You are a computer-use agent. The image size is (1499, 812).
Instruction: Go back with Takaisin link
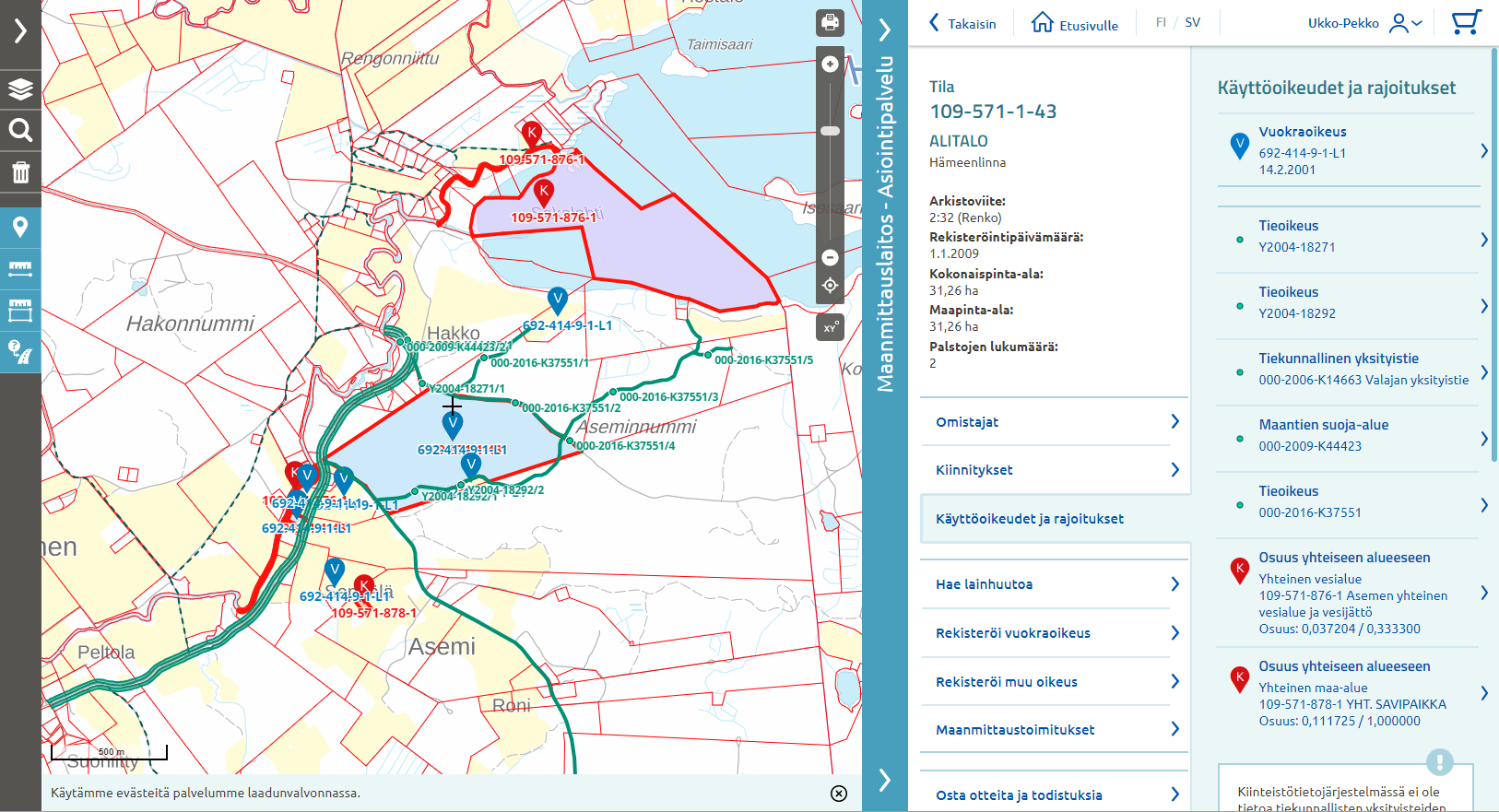(962, 24)
